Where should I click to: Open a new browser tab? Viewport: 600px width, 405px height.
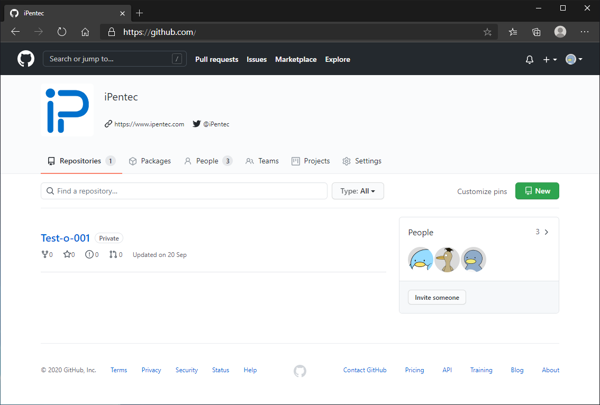[x=139, y=13]
